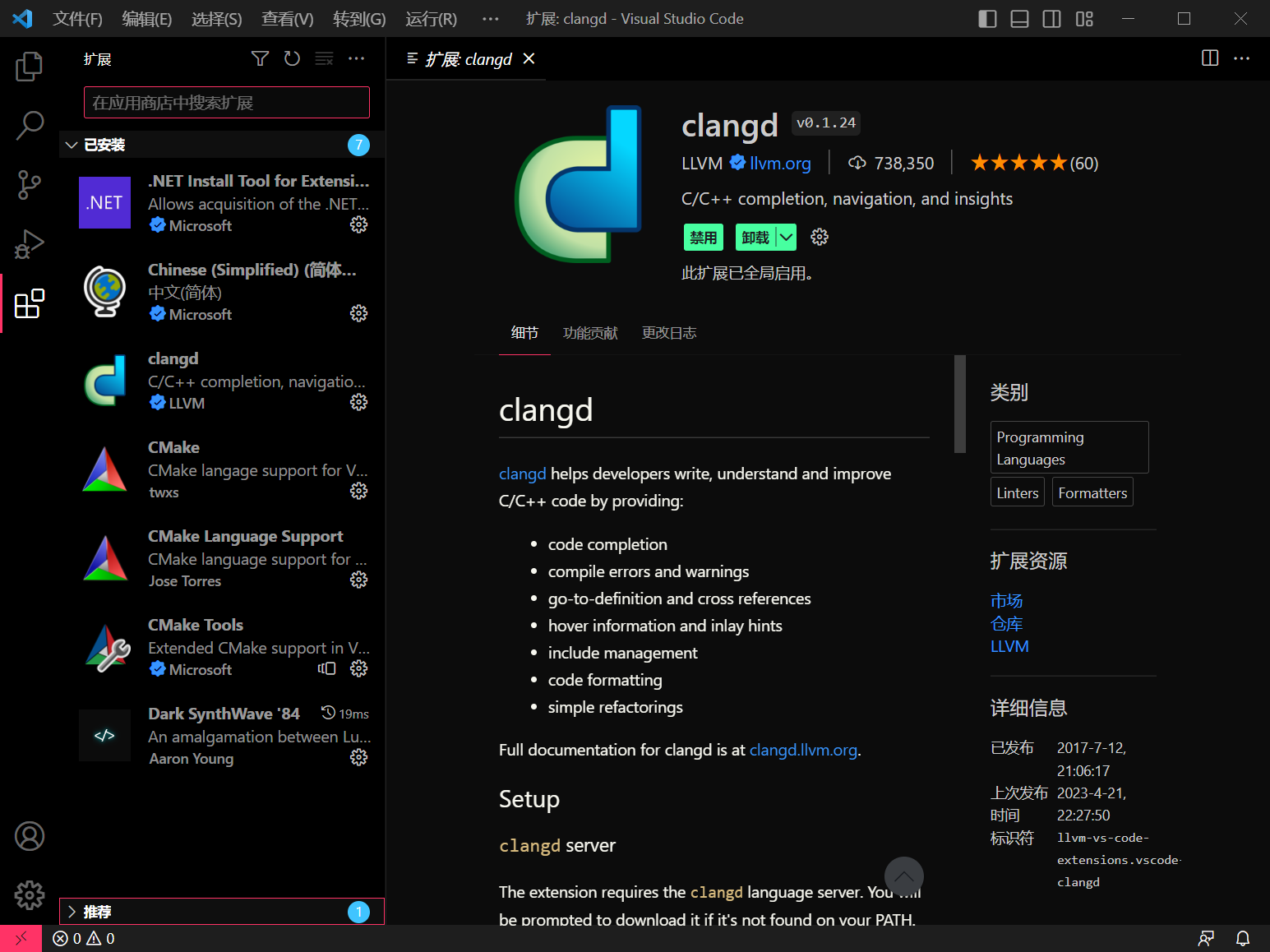Click the notifications bell in status bar

click(1243, 938)
